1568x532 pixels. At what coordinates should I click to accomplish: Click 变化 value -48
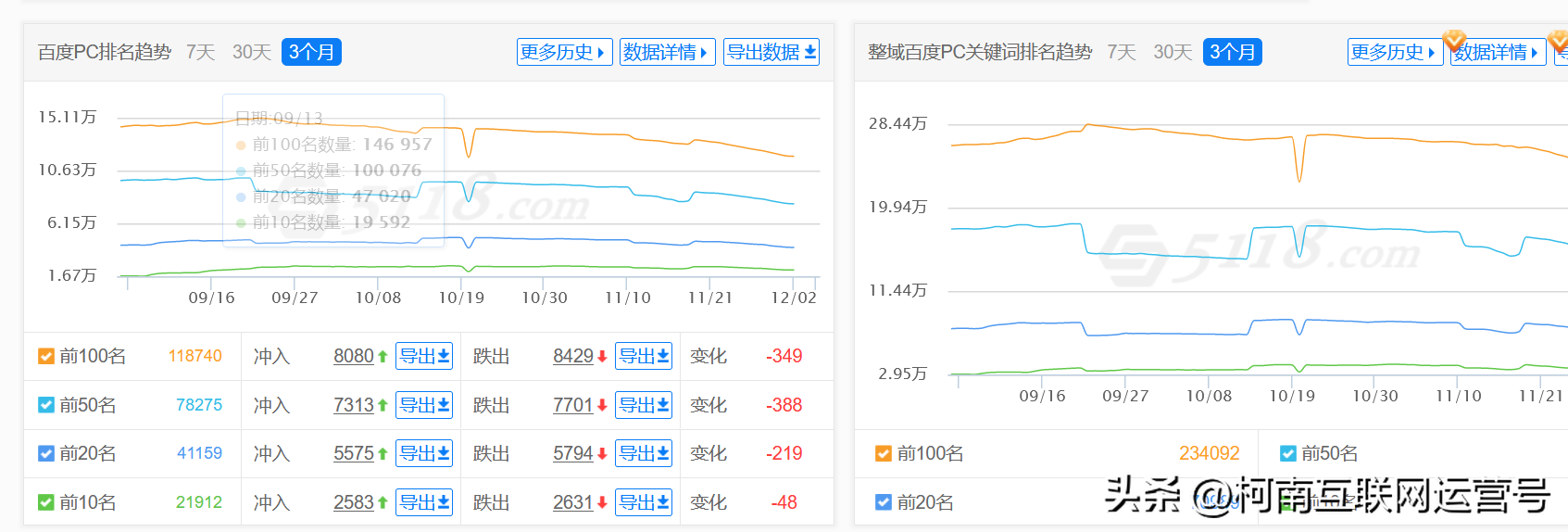click(x=784, y=502)
